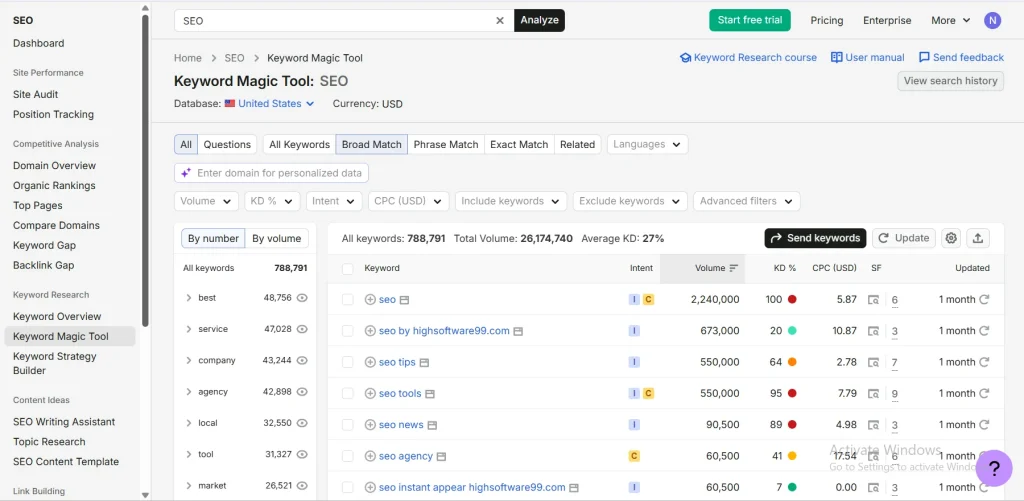Check the box for 'seo tools'
Screen dimensions: 1024x501
347,393
